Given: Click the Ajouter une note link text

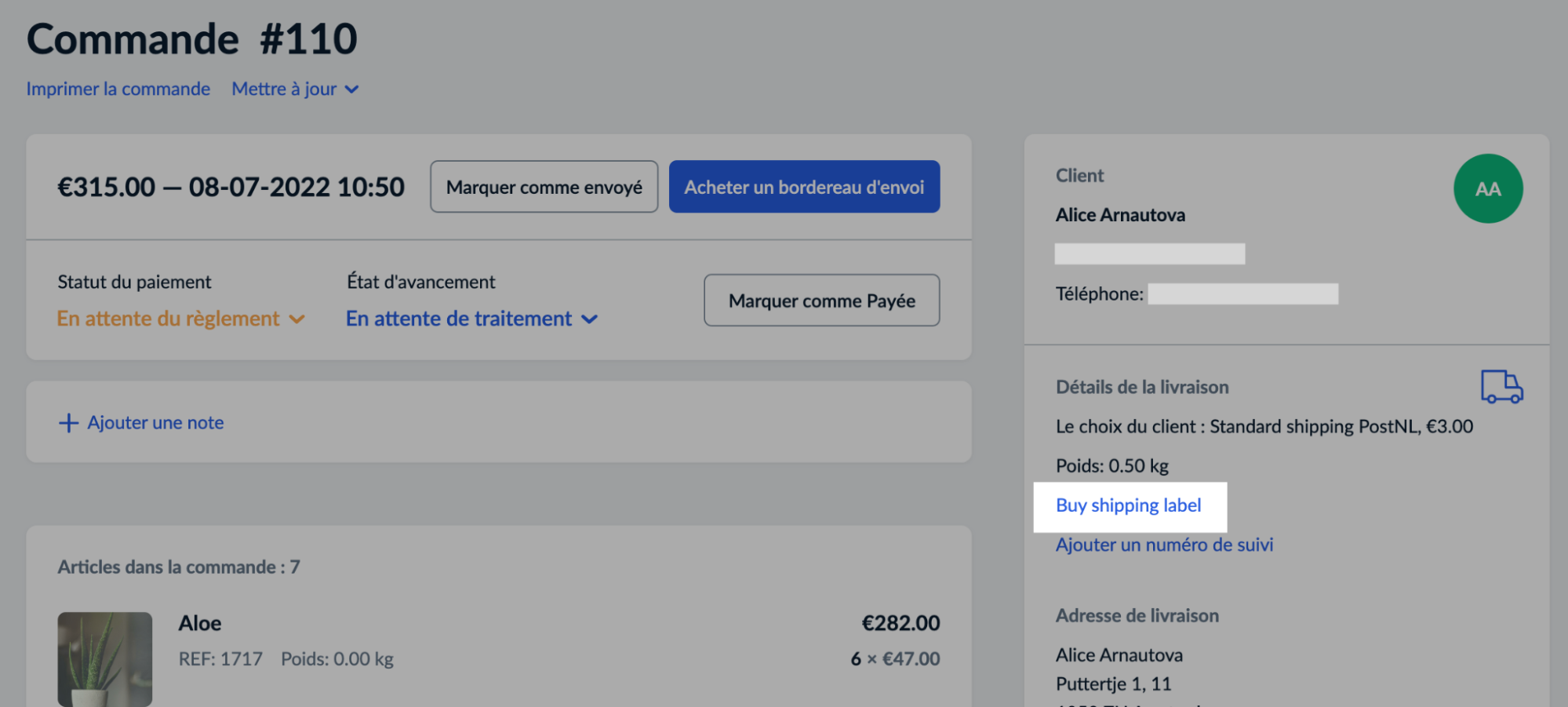Looking at the screenshot, I should [155, 423].
